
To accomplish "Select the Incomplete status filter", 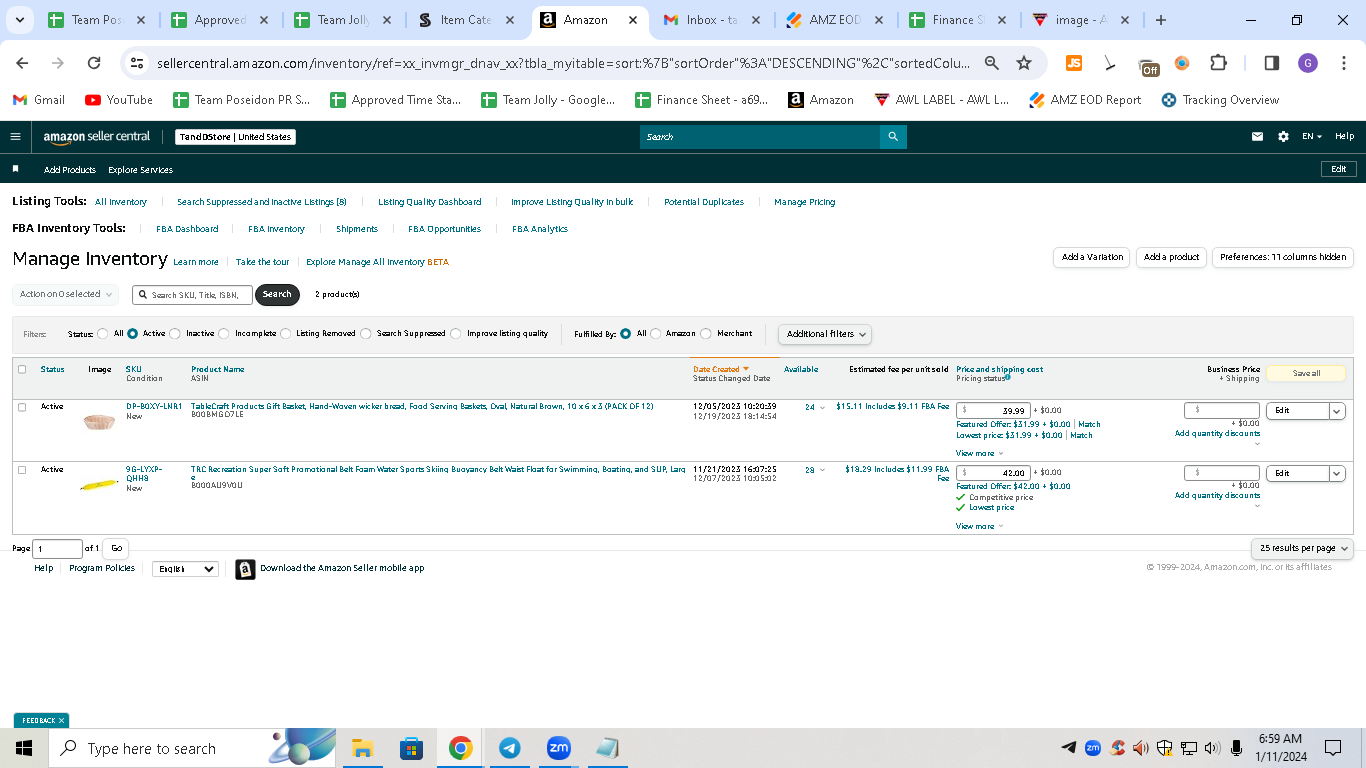I will tap(224, 334).
